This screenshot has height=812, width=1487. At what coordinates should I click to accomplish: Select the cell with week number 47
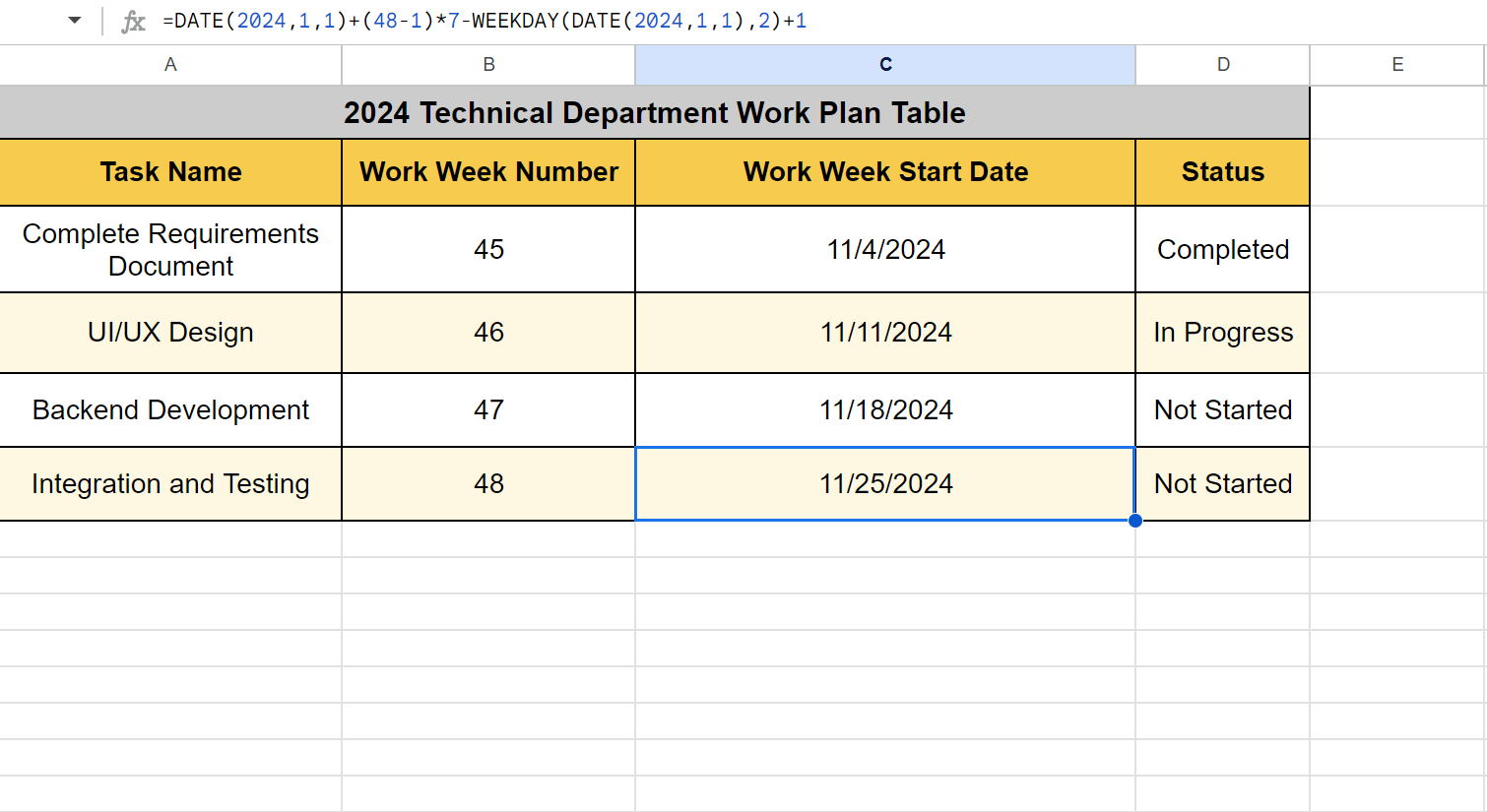(x=488, y=409)
